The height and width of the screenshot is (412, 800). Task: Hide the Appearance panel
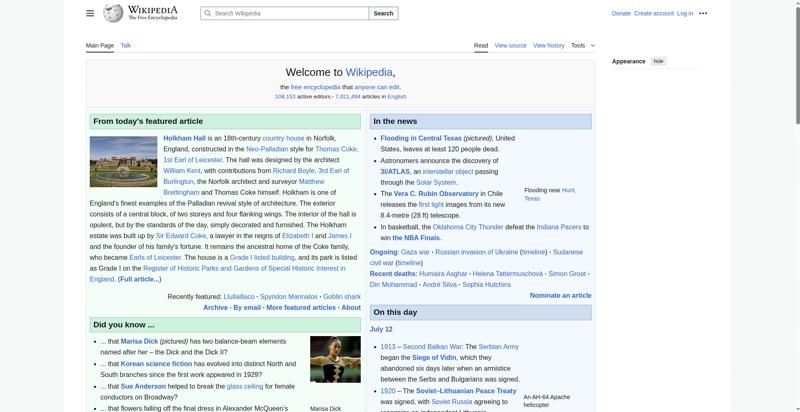659,61
